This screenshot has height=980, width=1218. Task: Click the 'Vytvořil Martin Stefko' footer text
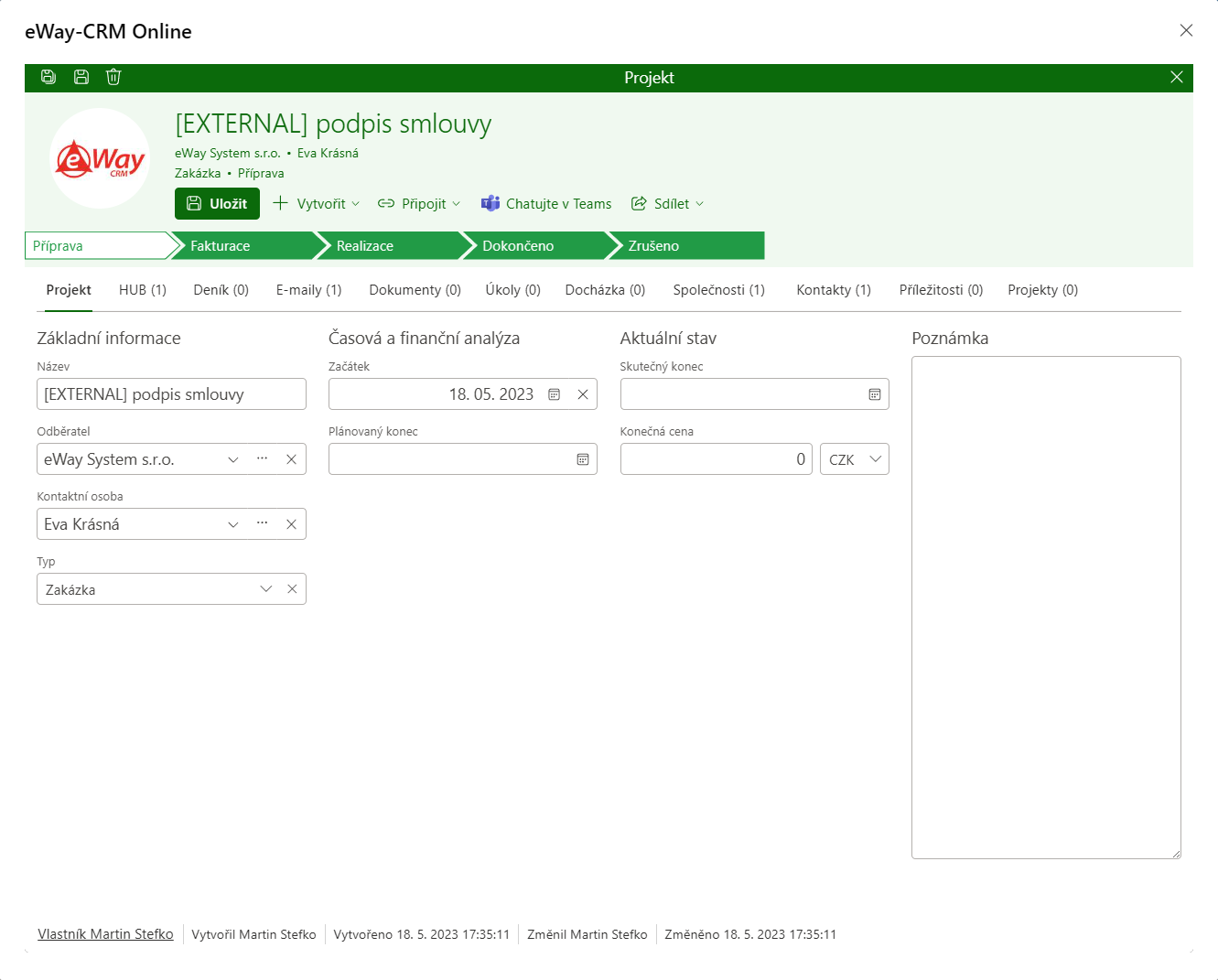(253, 934)
